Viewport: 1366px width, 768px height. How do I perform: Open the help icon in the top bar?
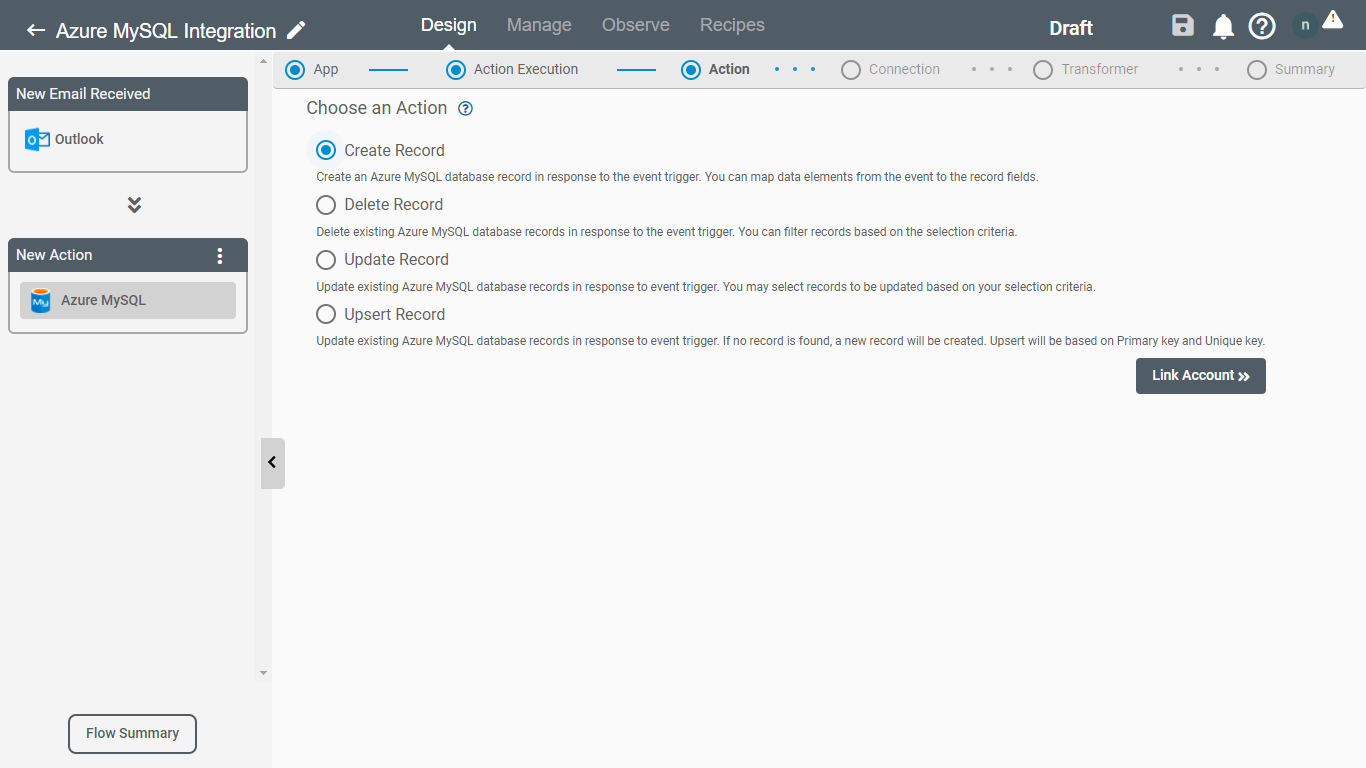click(1262, 26)
